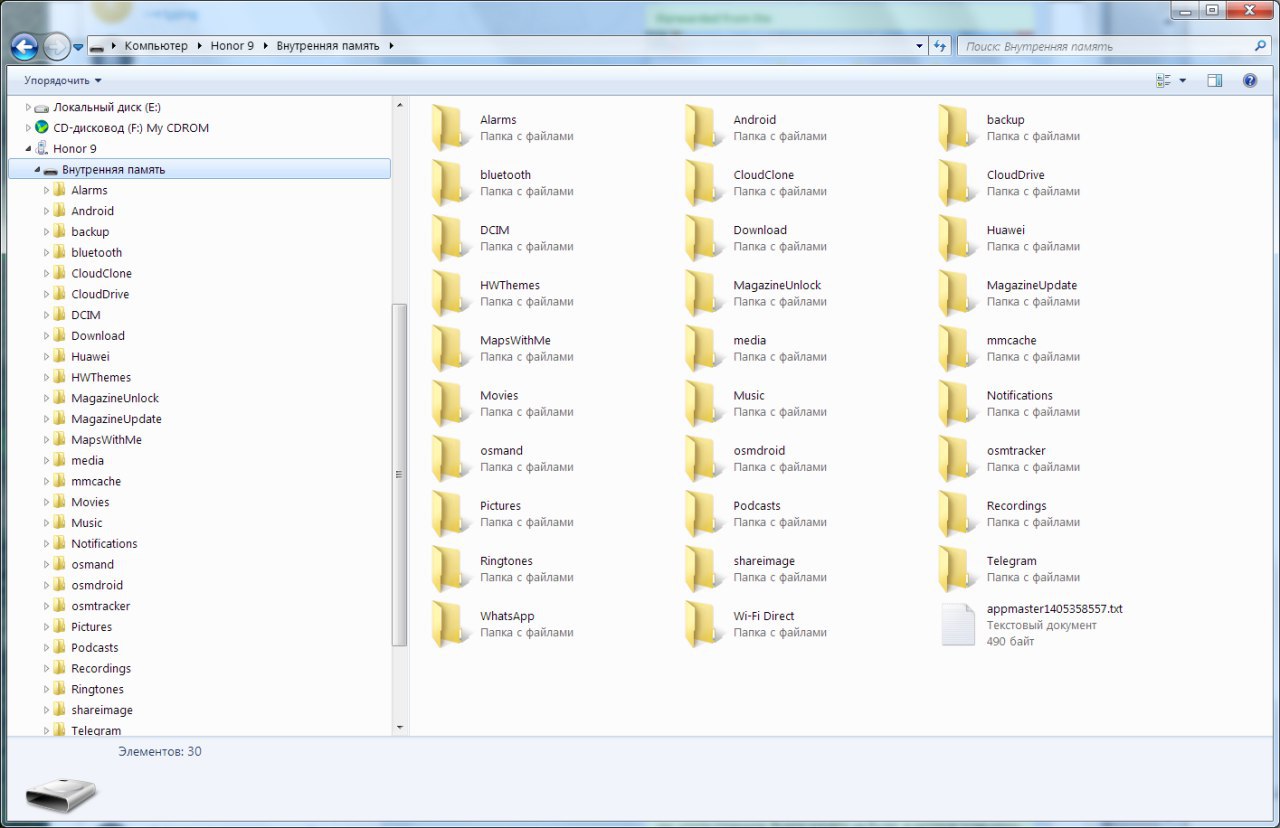
Task: Select the Huawei folder icon in file pane
Action: point(958,238)
